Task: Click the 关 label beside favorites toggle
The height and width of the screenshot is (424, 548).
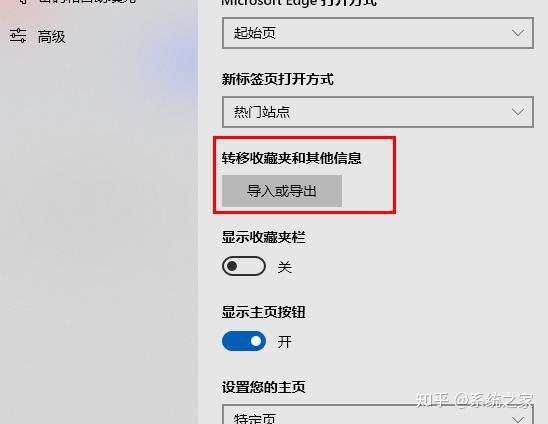Action: point(284,267)
